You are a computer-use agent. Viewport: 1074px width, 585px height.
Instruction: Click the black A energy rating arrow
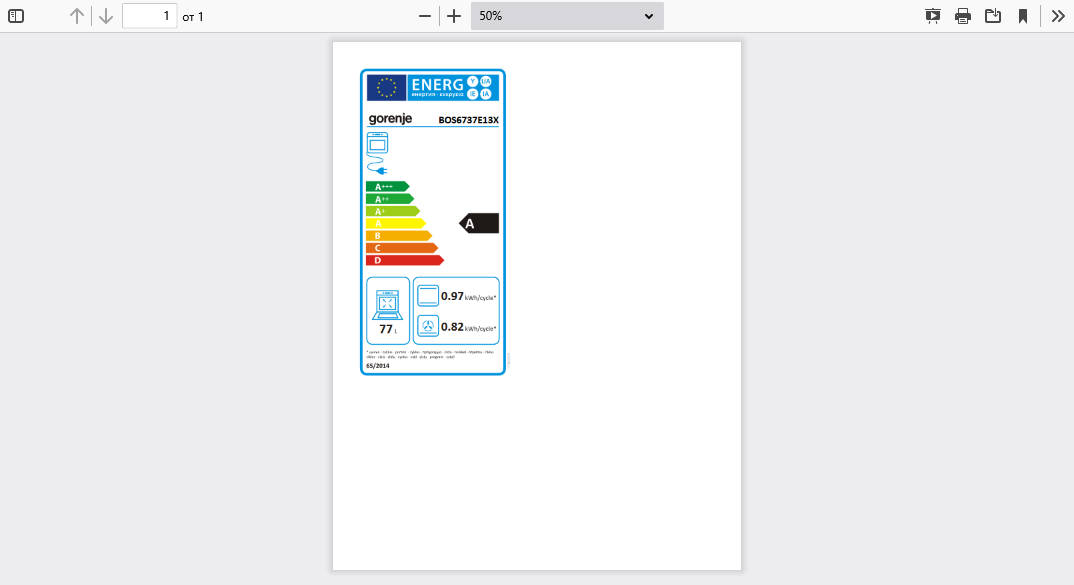[479, 223]
